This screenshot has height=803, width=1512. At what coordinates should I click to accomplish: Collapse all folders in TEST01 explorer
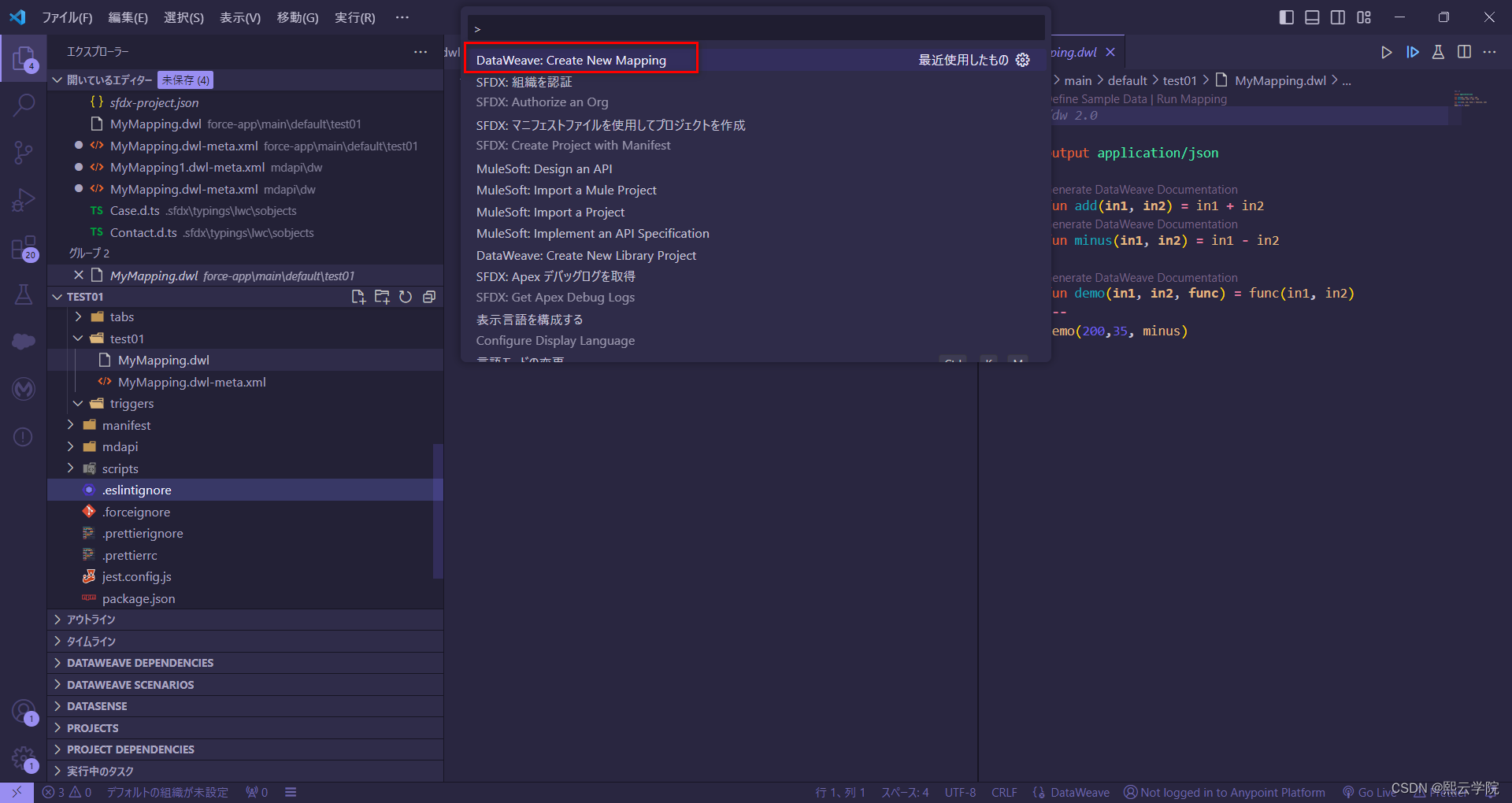tap(429, 297)
